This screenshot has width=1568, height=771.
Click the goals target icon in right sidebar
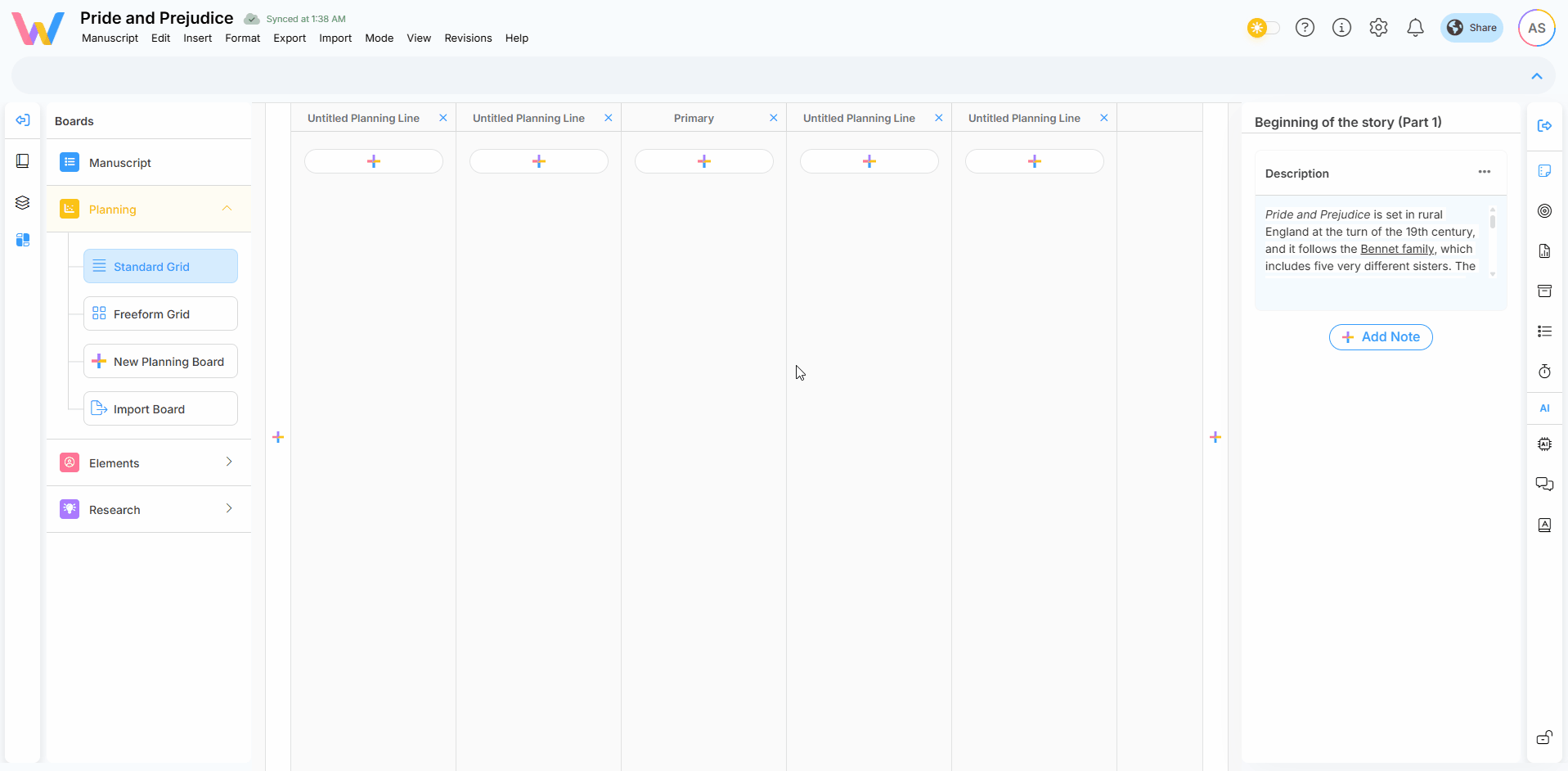click(x=1544, y=211)
